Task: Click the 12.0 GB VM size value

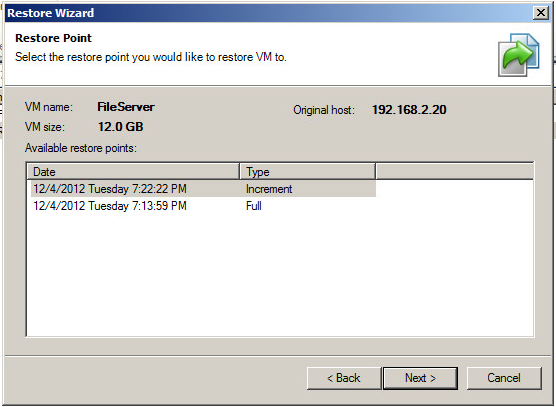Action: pyautogui.click(x=121, y=127)
